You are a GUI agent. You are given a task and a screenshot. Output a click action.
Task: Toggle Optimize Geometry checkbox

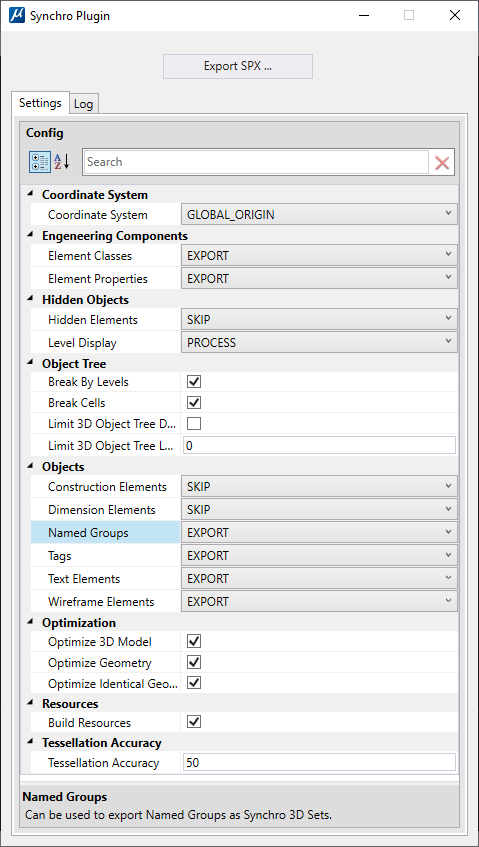194,662
